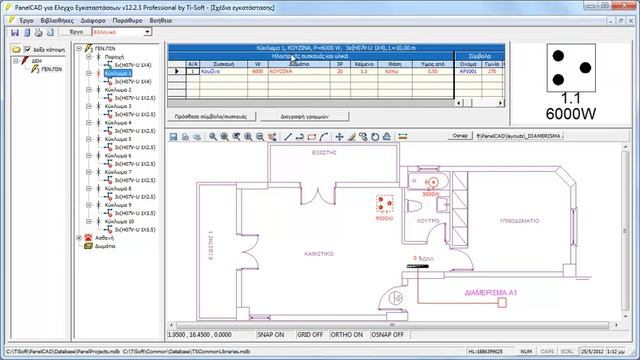Click the lightning bolt icon beside ΔΕΗ

tap(25, 61)
